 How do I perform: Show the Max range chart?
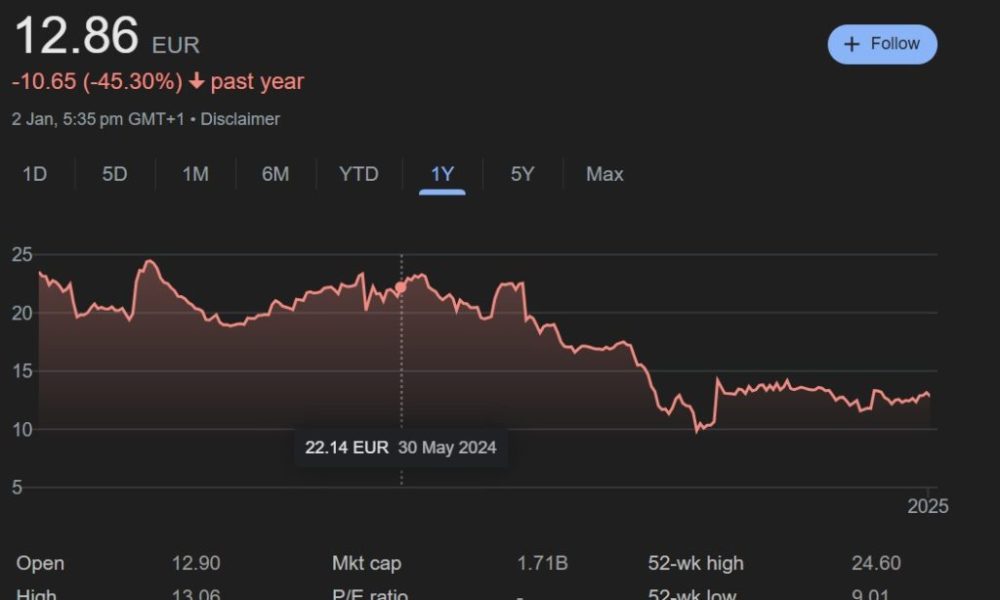coord(605,174)
